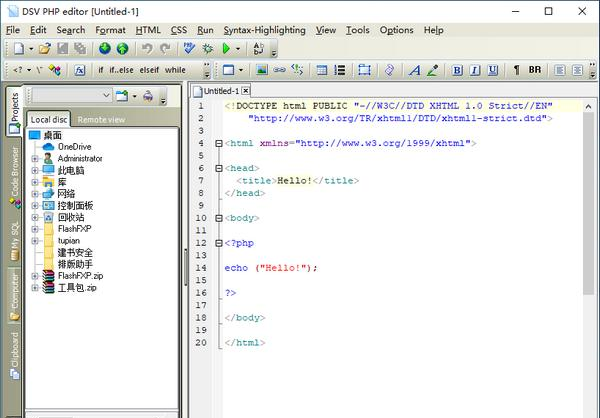The width and height of the screenshot is (600, 418).
Task: Click the Undo arrow icon
Action: tap(147, 48)
